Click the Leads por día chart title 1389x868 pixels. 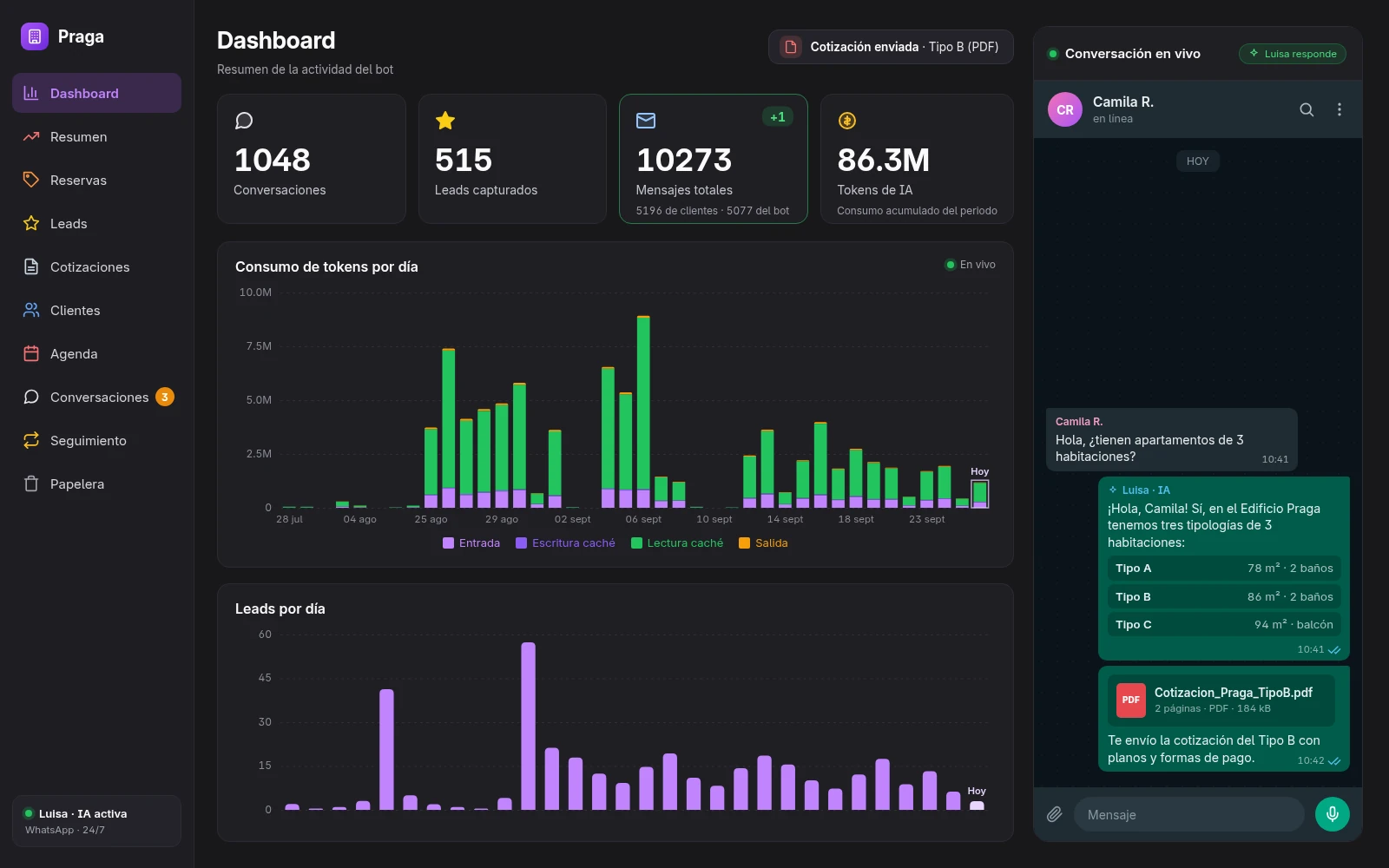point(280,608)
